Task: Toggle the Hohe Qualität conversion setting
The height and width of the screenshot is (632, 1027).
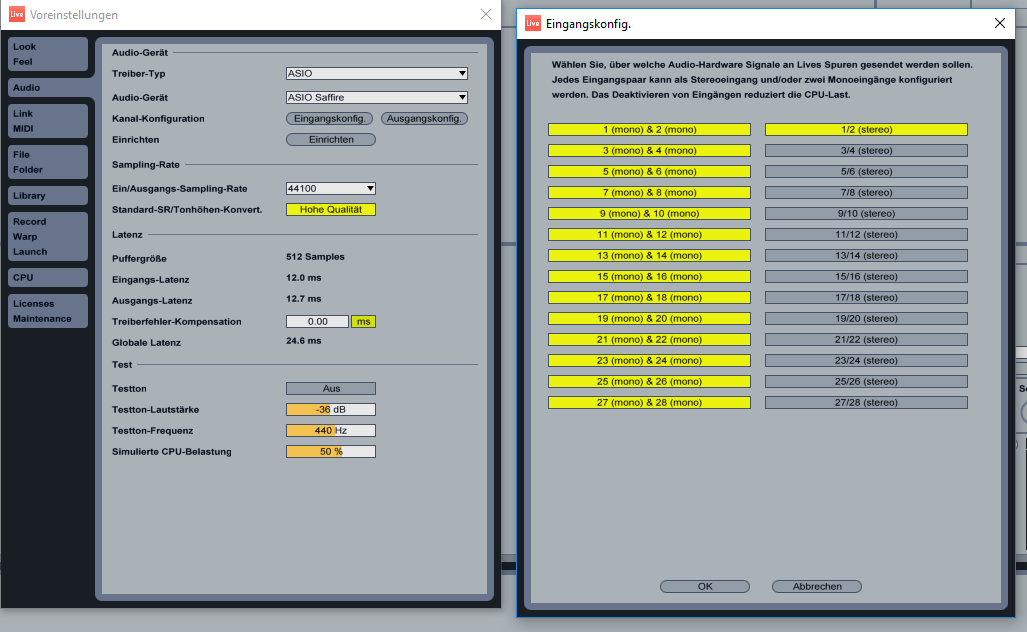Action: pyautogui.click(x=331, y=210)
